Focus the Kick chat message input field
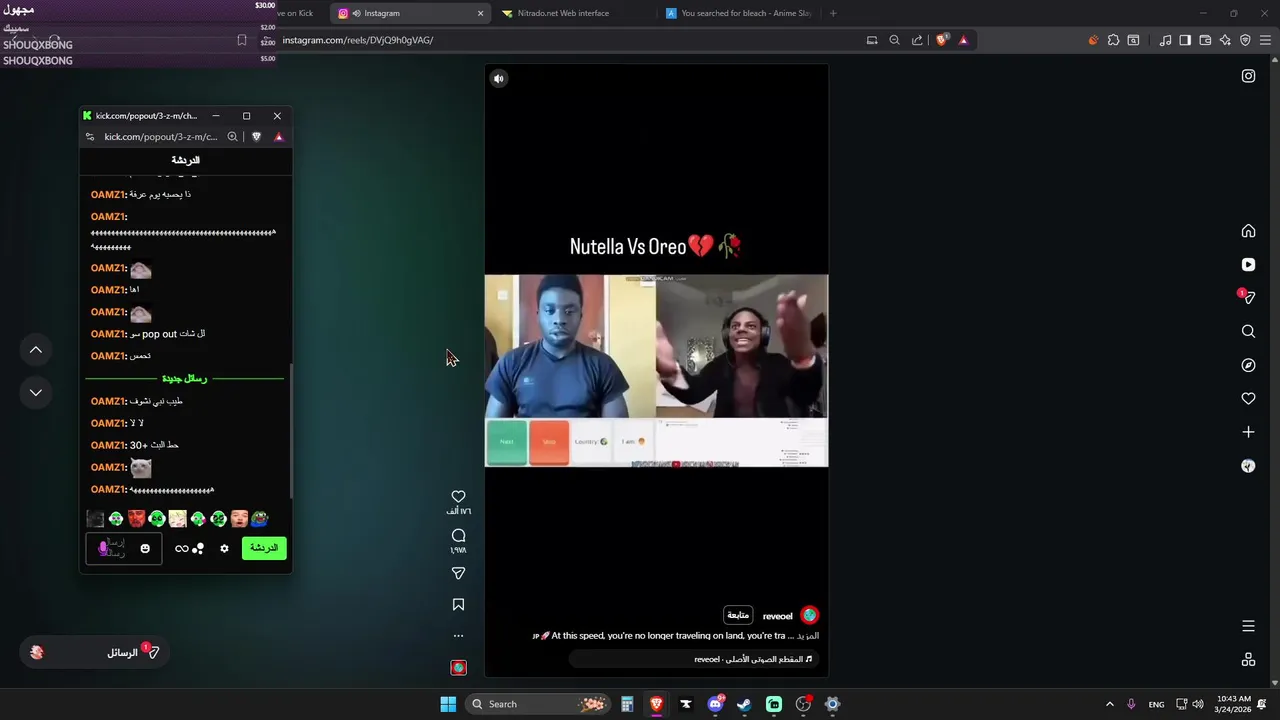The width and height of the screenshot is (1280, 720). coord(123,548)
